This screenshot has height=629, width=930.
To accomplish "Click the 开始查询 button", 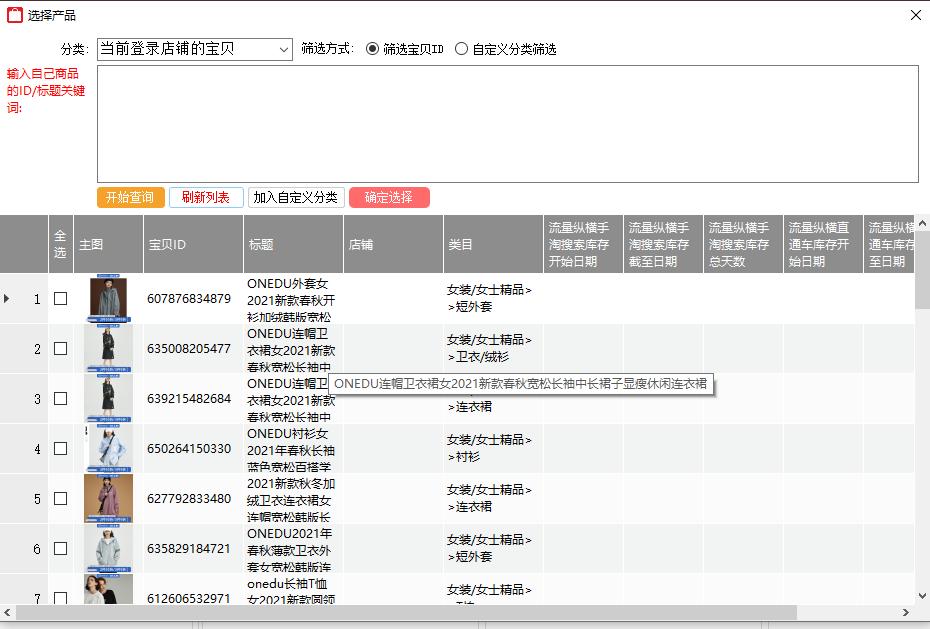I will tap(129, 197).
